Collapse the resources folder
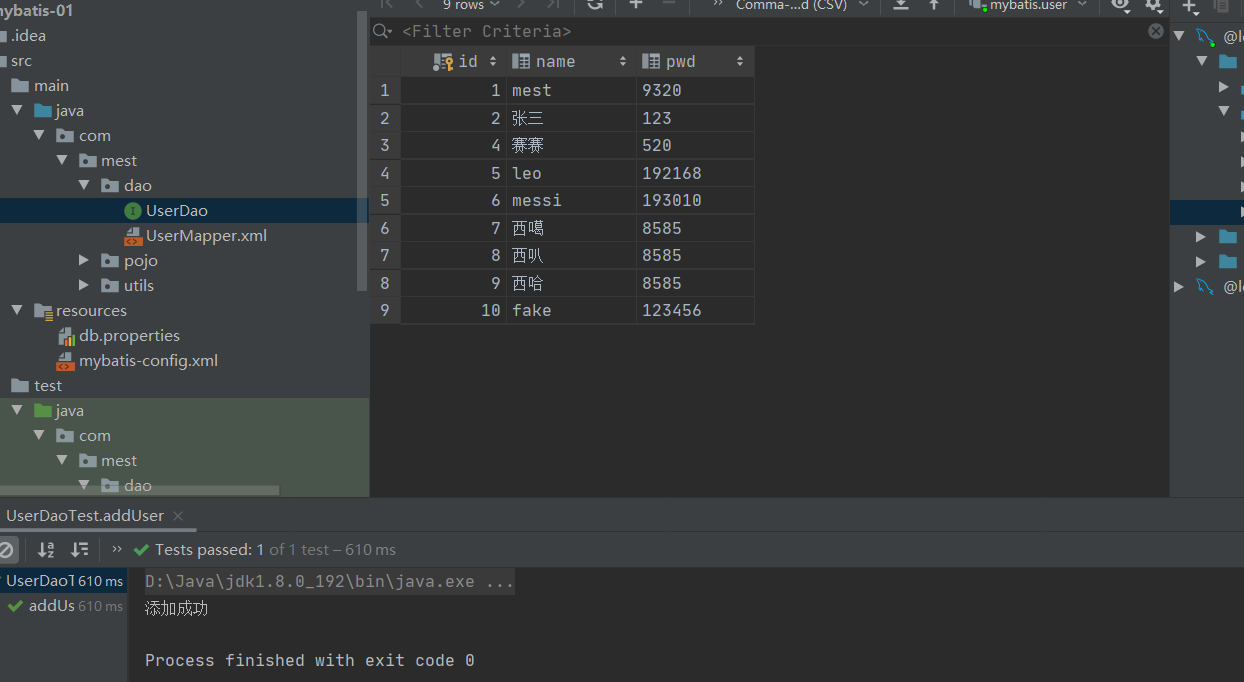 coord(18,310)
